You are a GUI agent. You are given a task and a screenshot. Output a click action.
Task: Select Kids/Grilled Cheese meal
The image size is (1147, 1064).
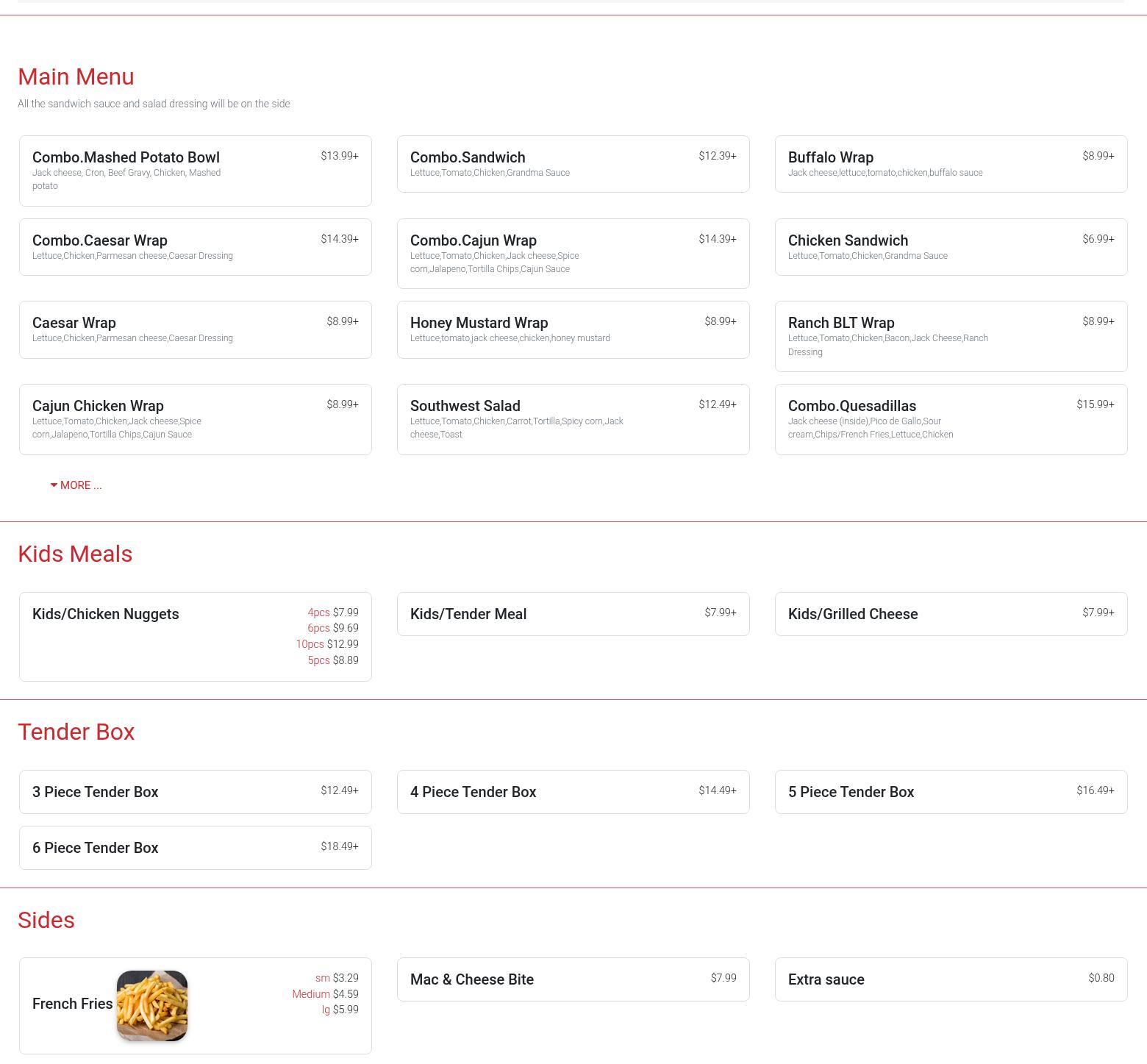951,614
